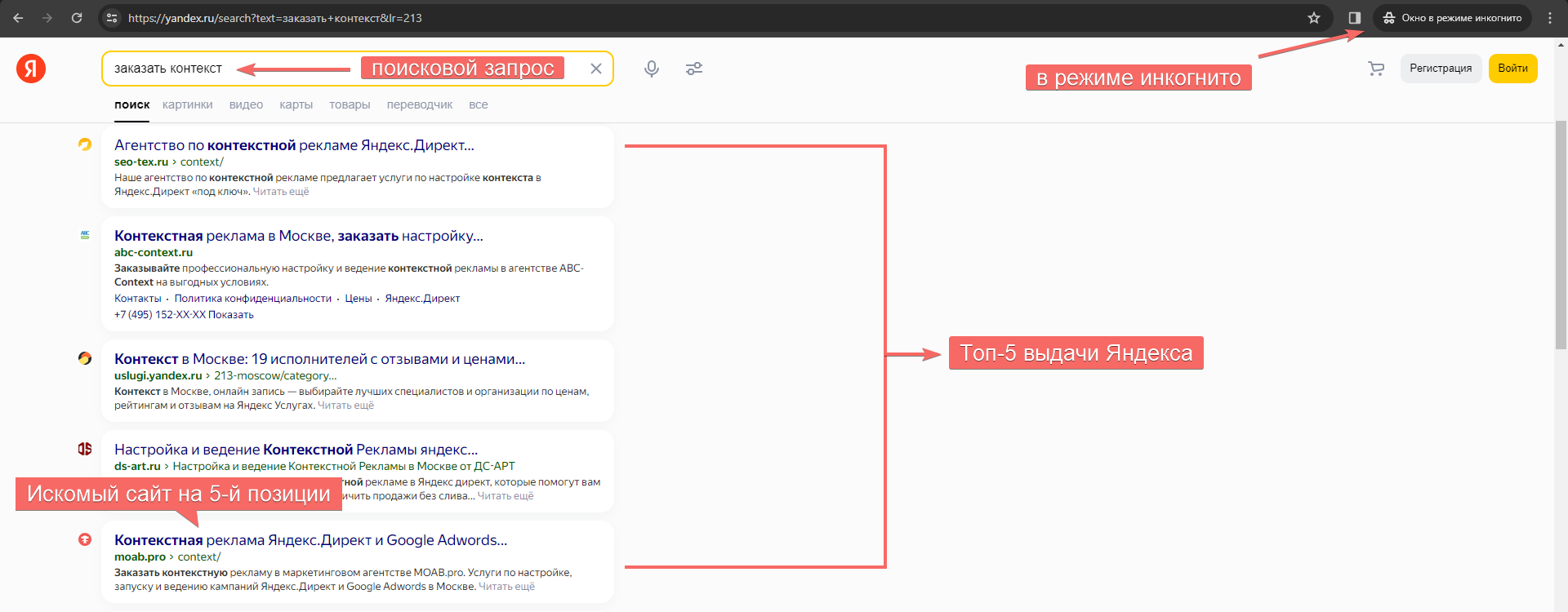Click the seo-tex.ru result favicon
Screen dimensions: 1568x612
pos(85,144)
